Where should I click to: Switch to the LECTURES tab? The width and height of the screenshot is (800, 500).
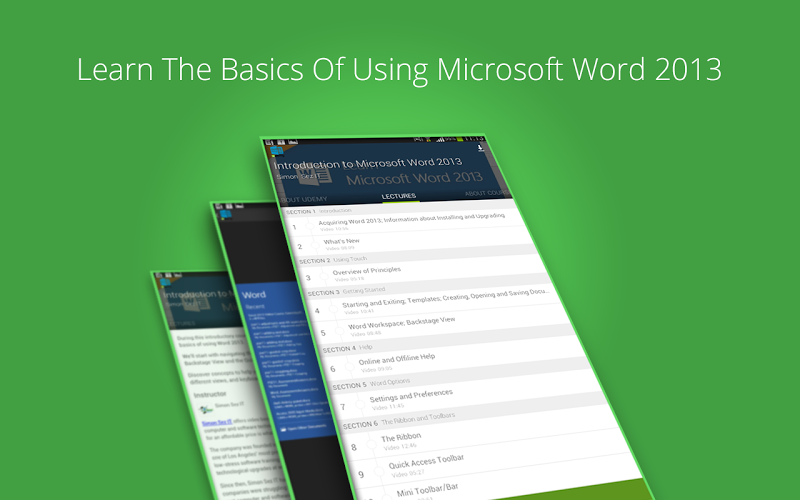tap(399, 196)
